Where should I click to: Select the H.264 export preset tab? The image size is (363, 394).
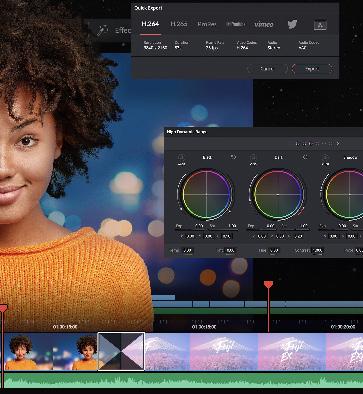tap(150, 24)
